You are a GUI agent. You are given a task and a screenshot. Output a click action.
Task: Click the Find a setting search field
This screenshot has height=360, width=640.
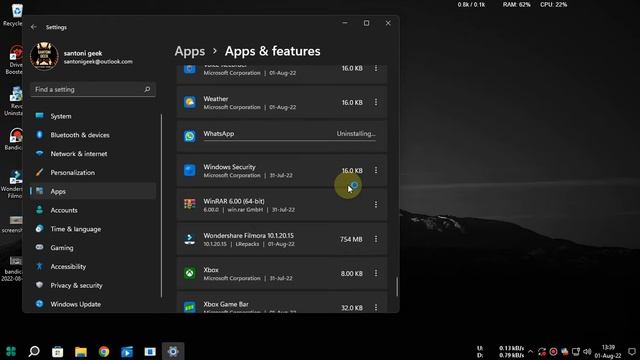[x=93, y=89]
